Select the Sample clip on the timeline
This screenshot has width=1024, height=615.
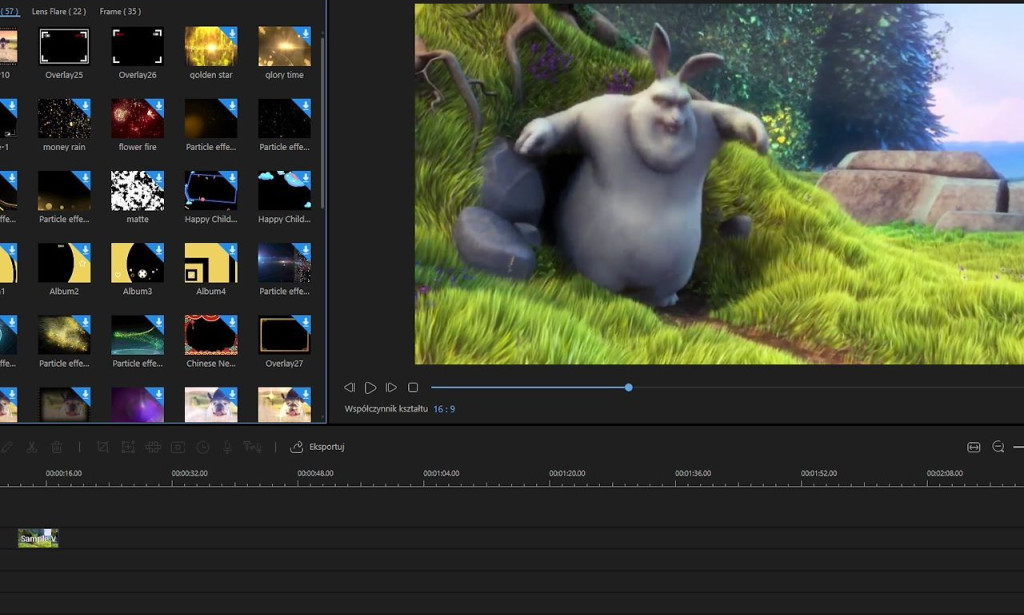pos(37,537)
